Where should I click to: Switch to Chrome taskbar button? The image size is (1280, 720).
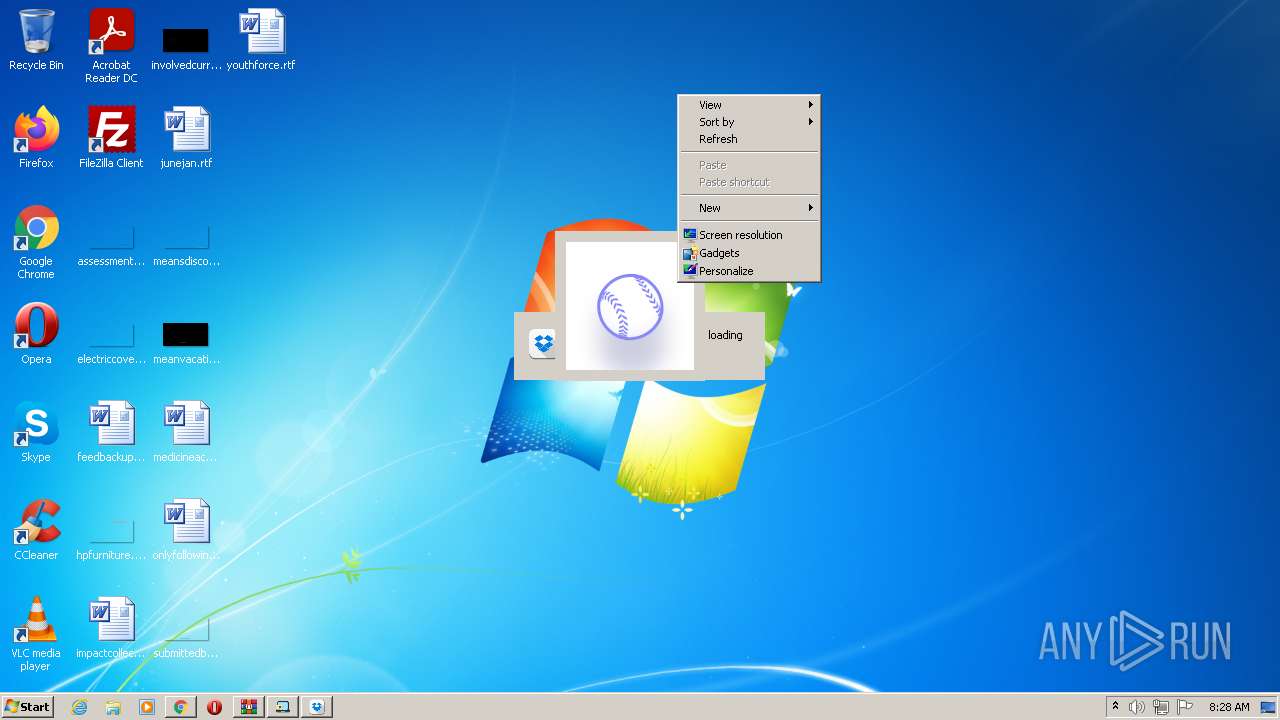click(181, 707)
